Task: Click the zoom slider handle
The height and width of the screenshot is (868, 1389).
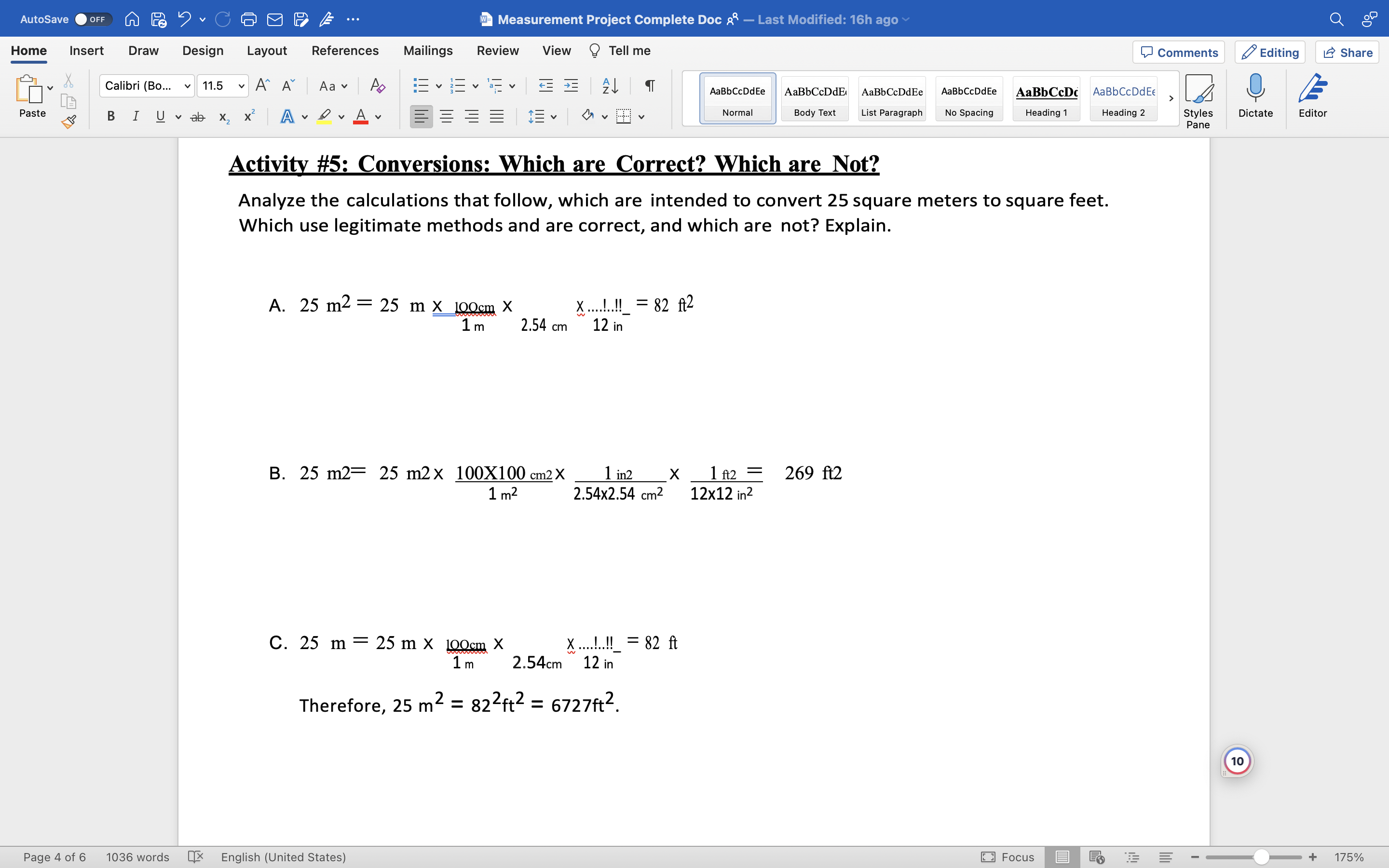Action: pos(1261,857)
